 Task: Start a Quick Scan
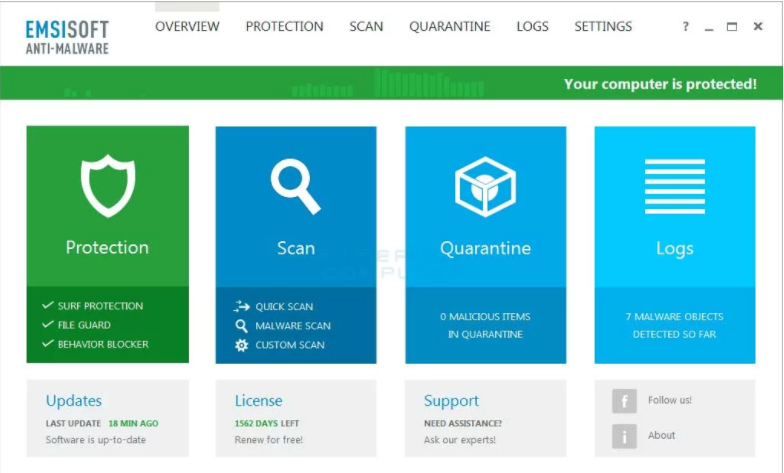284,306
